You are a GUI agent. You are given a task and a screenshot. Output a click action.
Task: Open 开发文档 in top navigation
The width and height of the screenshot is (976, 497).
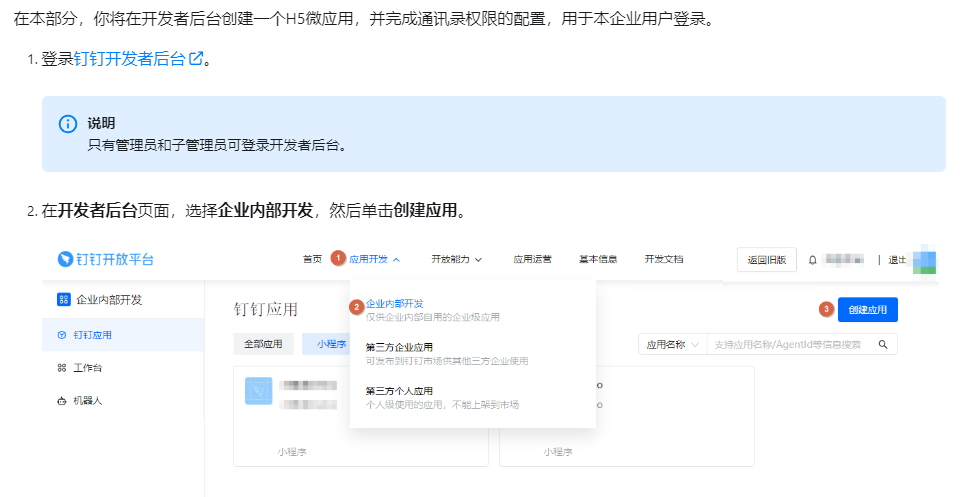pos(664,259)
